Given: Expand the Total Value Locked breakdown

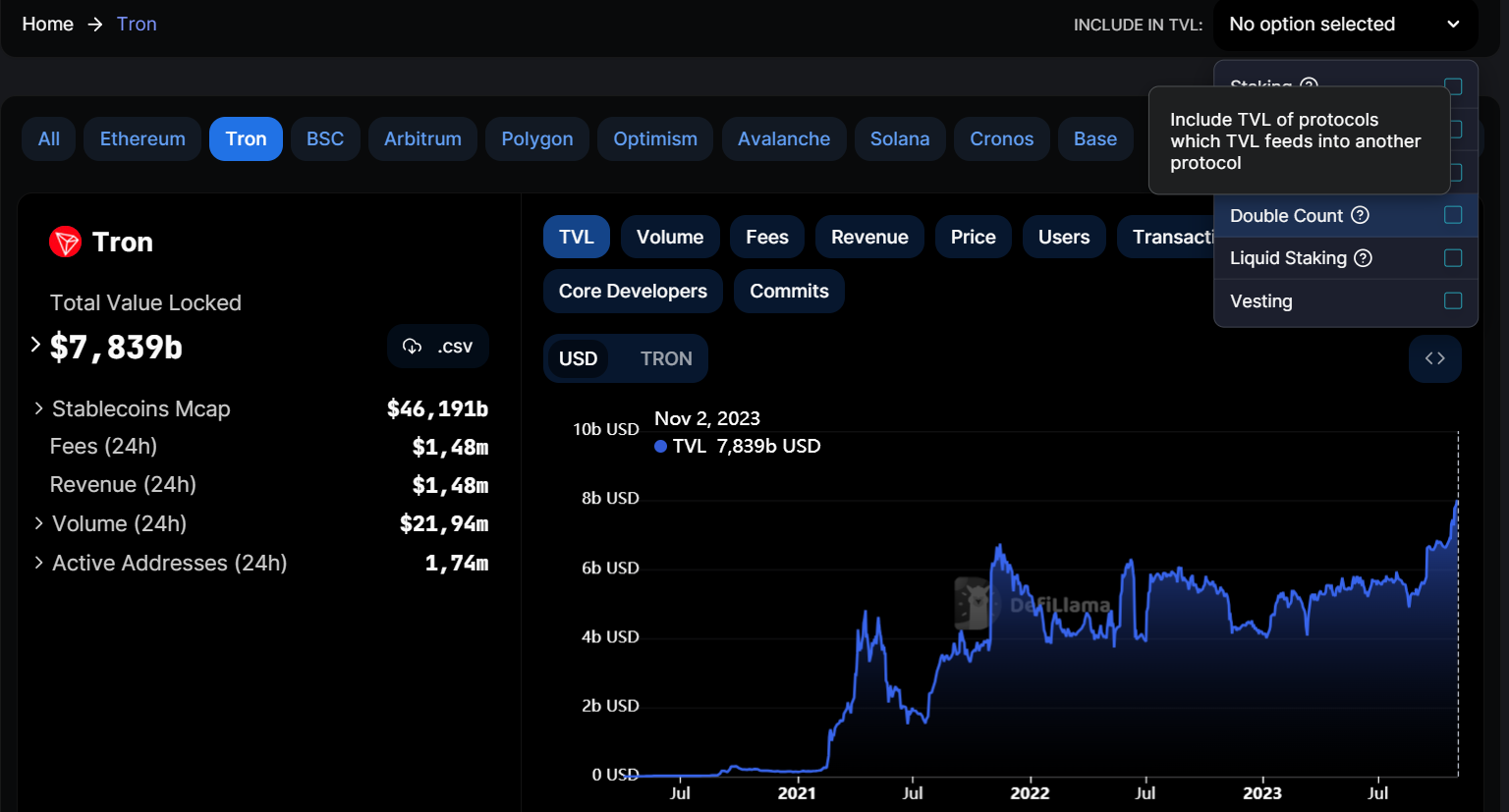Looking at the screenshot, I should pos(35,344).
